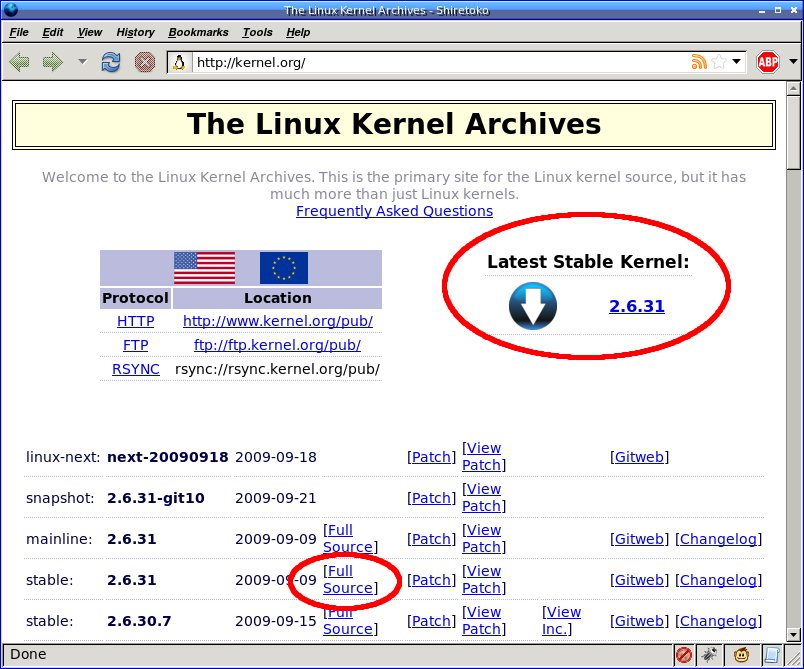Click the Adblock Plus ABP icon

click(767, 62)
